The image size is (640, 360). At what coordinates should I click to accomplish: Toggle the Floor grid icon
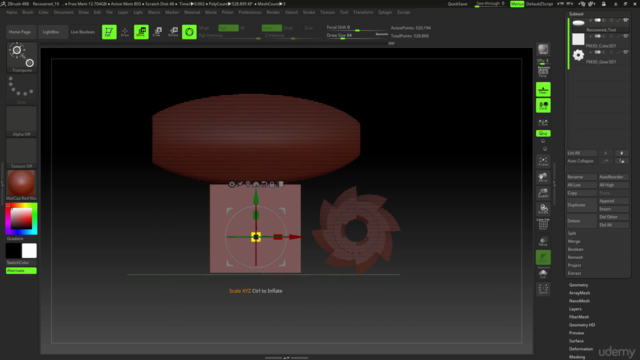543,89
